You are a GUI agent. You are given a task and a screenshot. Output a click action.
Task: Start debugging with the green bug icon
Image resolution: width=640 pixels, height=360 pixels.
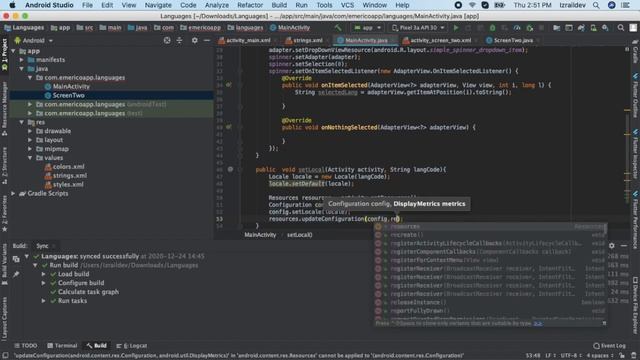pos(492,28)
